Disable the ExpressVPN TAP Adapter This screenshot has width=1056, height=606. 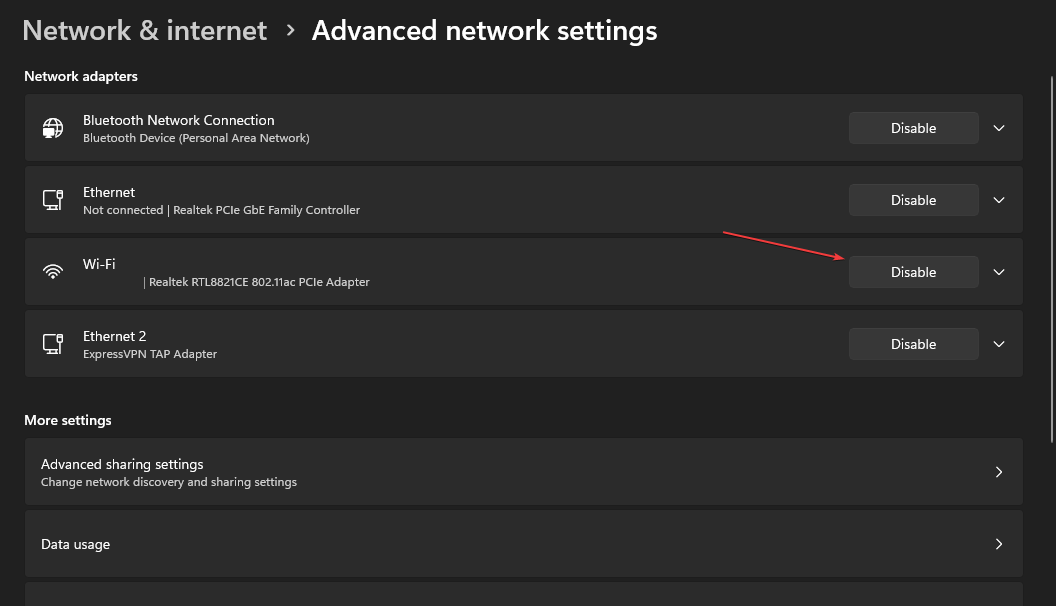pyautogui.click(x=913, y=343)
